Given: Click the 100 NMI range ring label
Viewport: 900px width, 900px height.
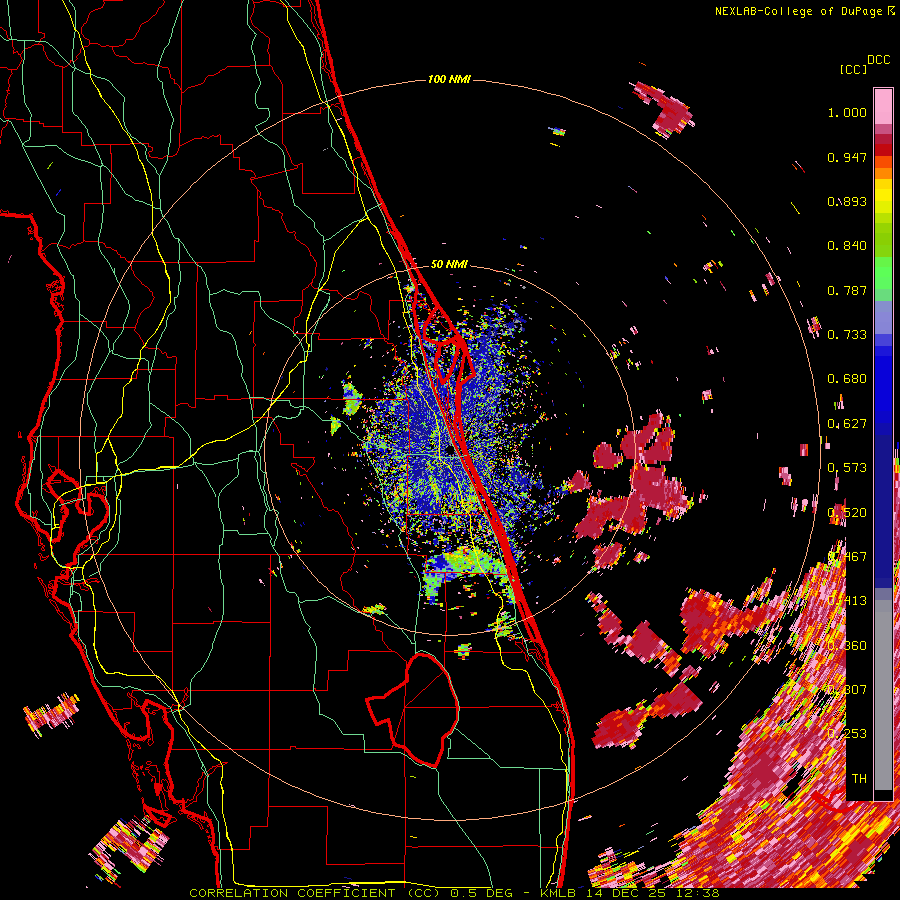Looking at the screenshot, I should coord(449,79).
